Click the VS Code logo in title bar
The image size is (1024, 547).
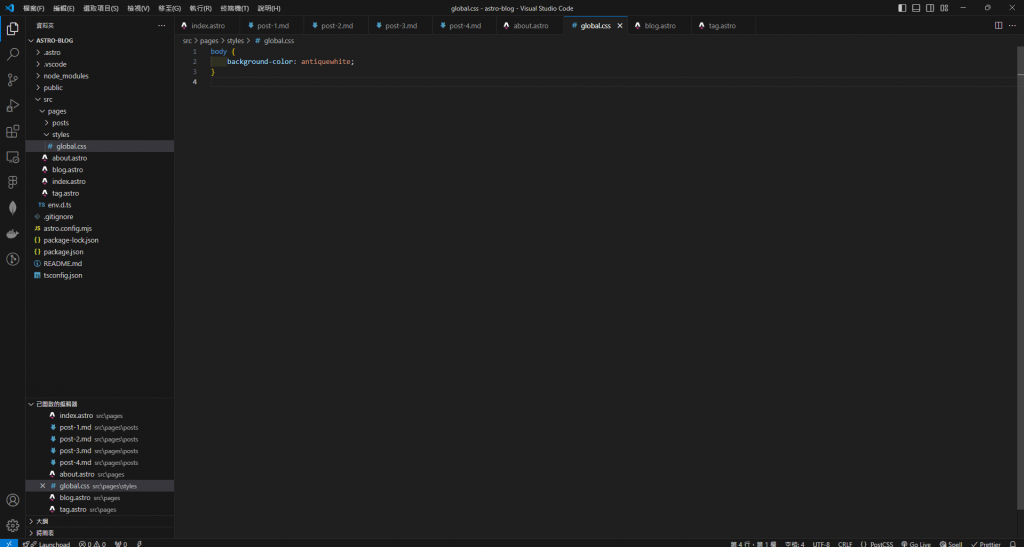click(9, 8)
